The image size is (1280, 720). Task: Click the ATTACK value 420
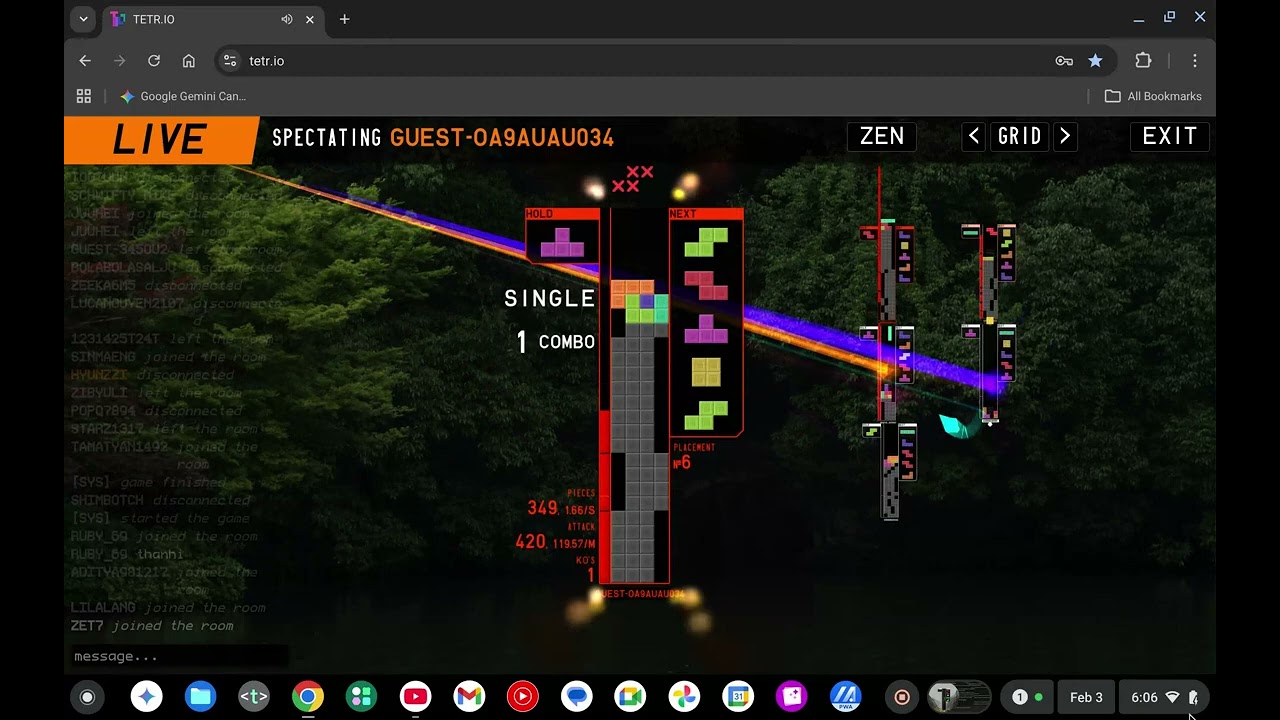(x=530, y=542)
